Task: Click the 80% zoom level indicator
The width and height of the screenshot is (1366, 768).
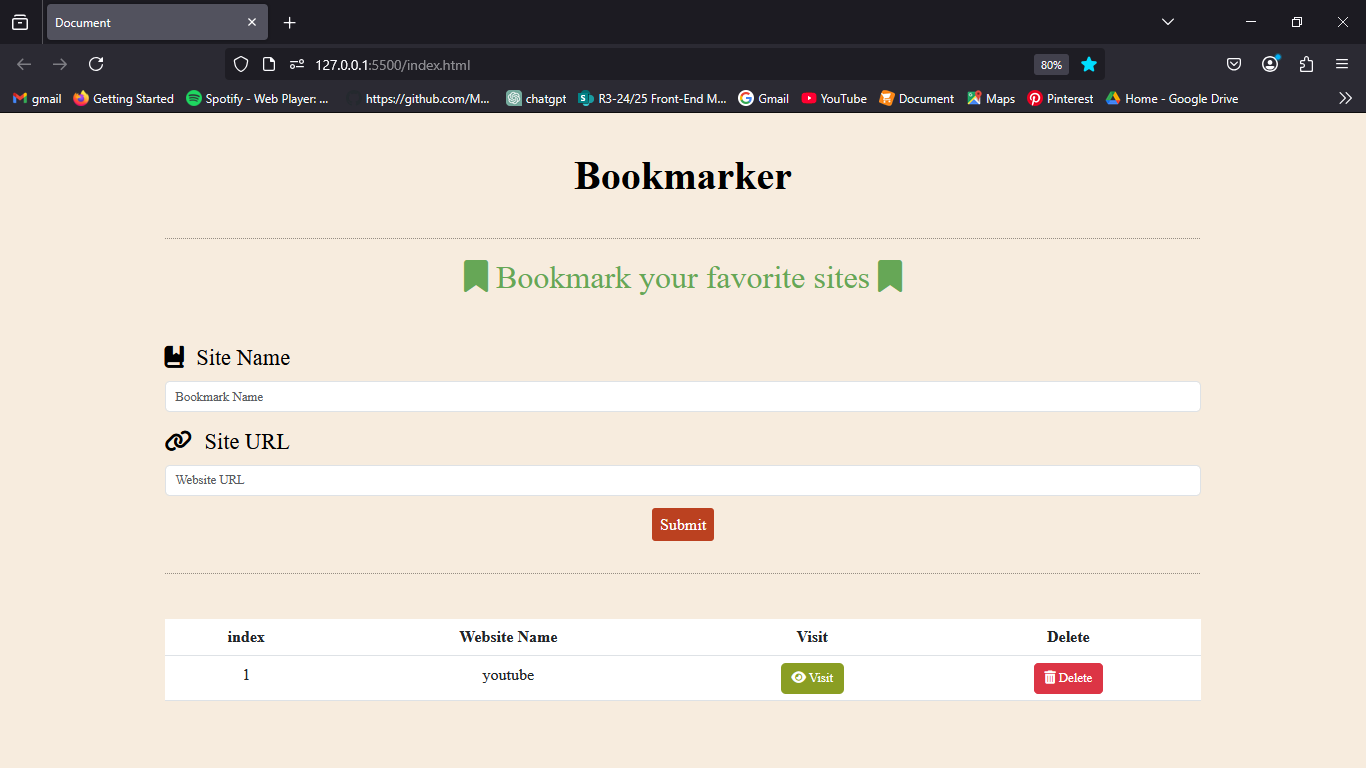Action: click(x=1051, y=64)
